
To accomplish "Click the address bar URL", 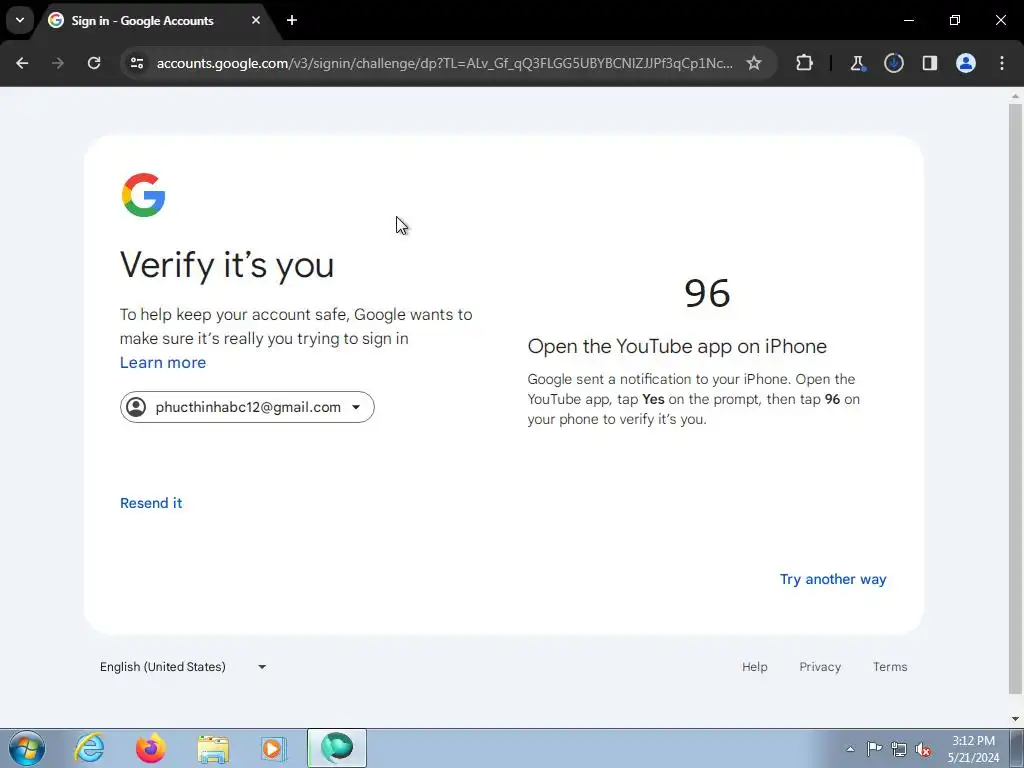I will tap(444, 63).
